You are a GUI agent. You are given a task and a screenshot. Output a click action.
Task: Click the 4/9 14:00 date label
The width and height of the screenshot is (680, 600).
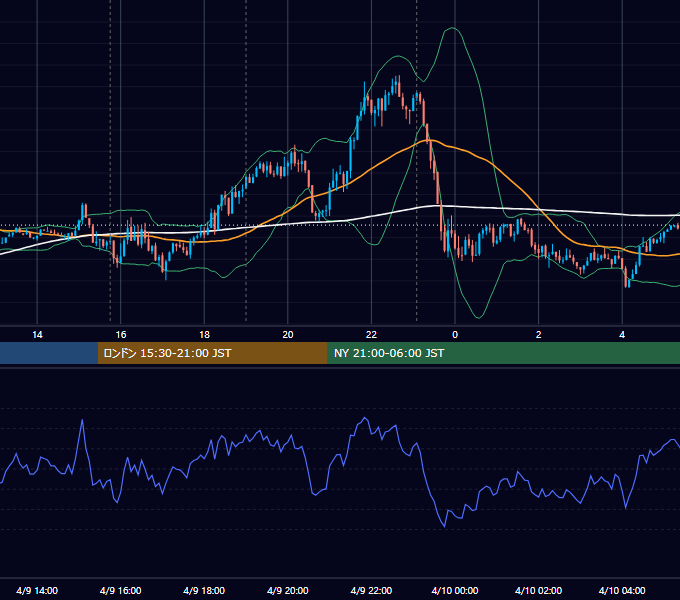point(37,590)
